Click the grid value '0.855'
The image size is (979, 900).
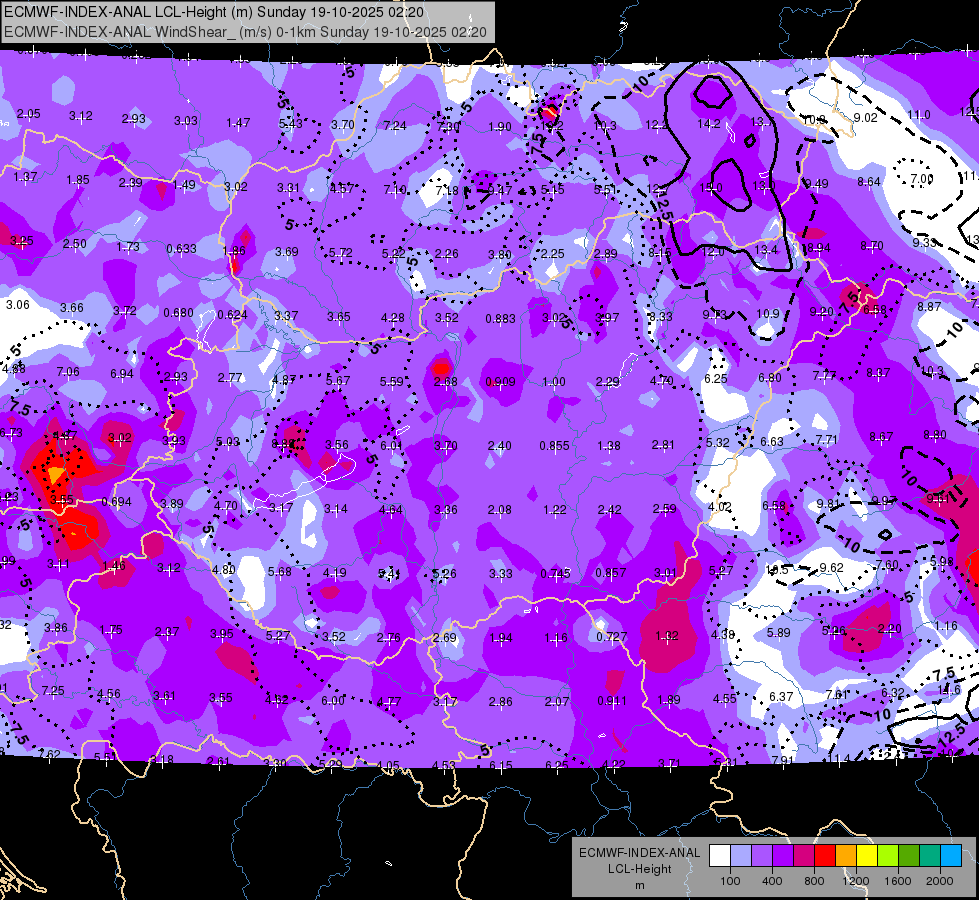[554, 445]
